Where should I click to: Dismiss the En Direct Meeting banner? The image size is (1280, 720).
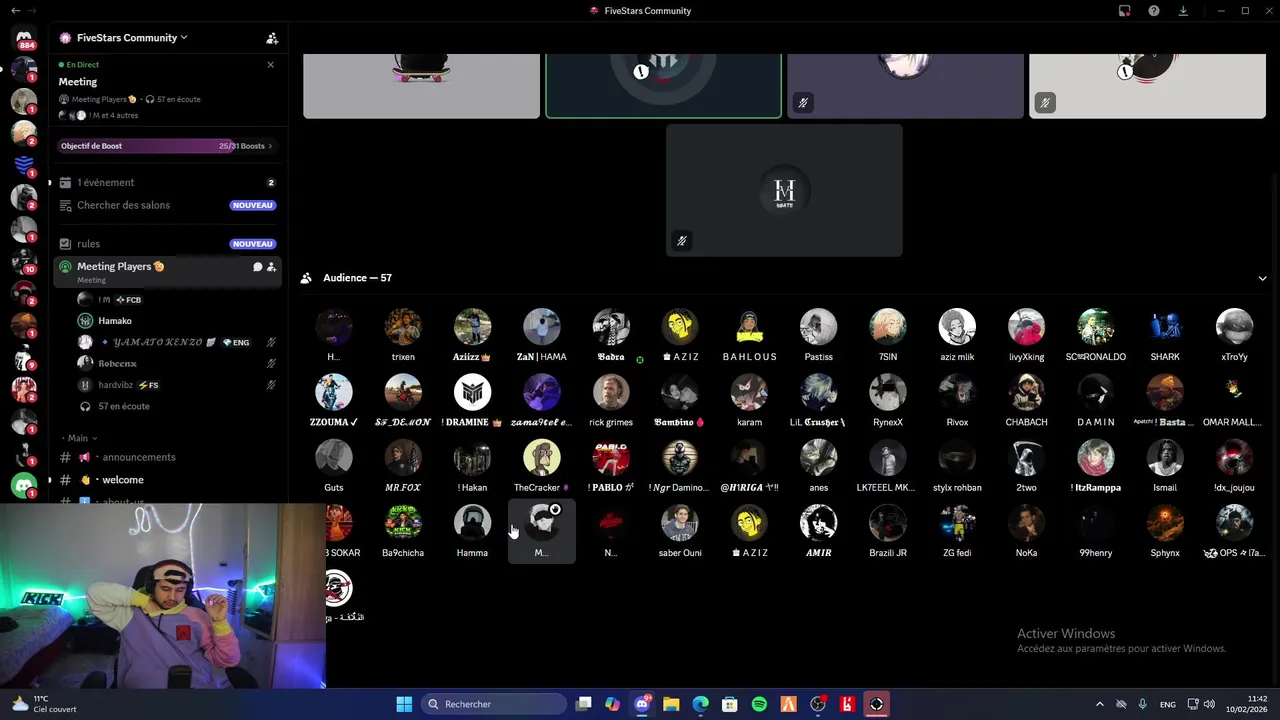tap(270, 64)
